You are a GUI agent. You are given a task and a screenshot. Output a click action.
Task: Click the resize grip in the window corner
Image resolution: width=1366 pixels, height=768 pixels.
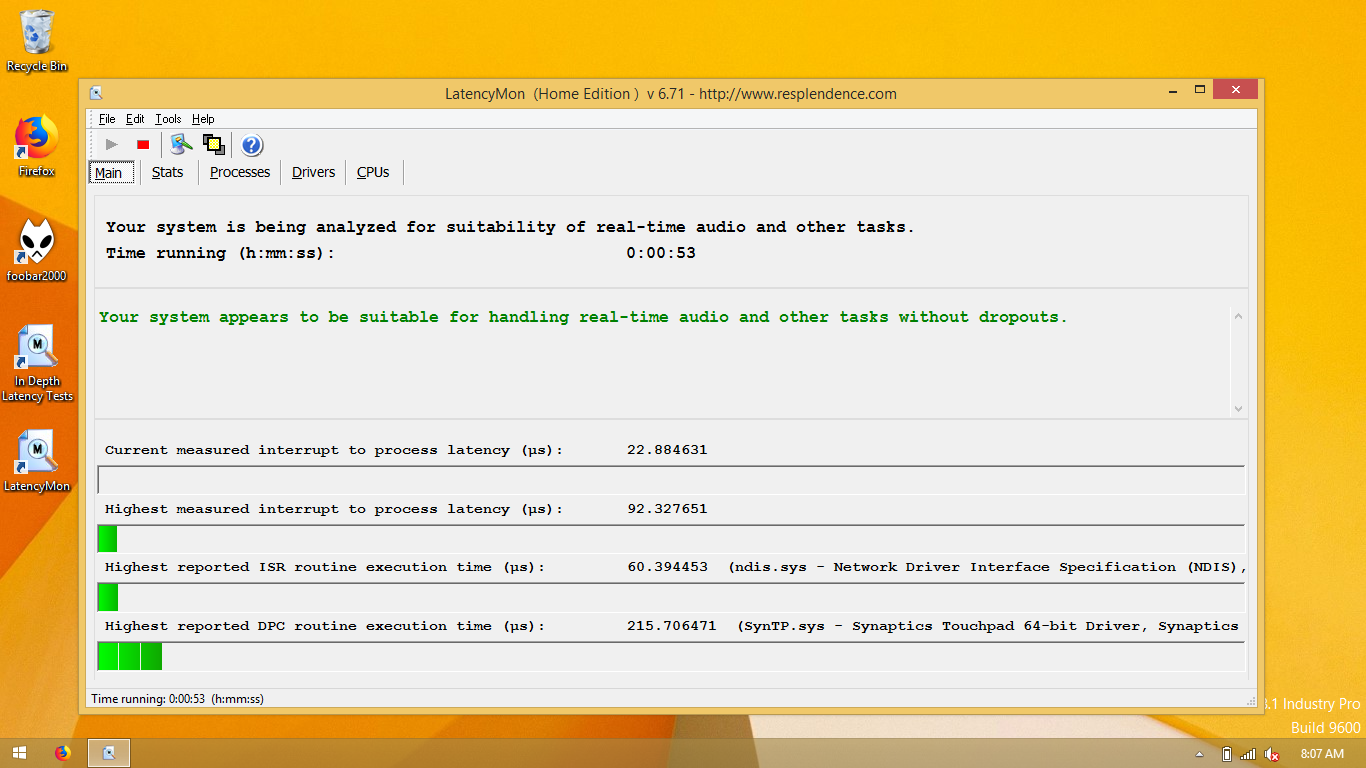tap(1250, 702)
